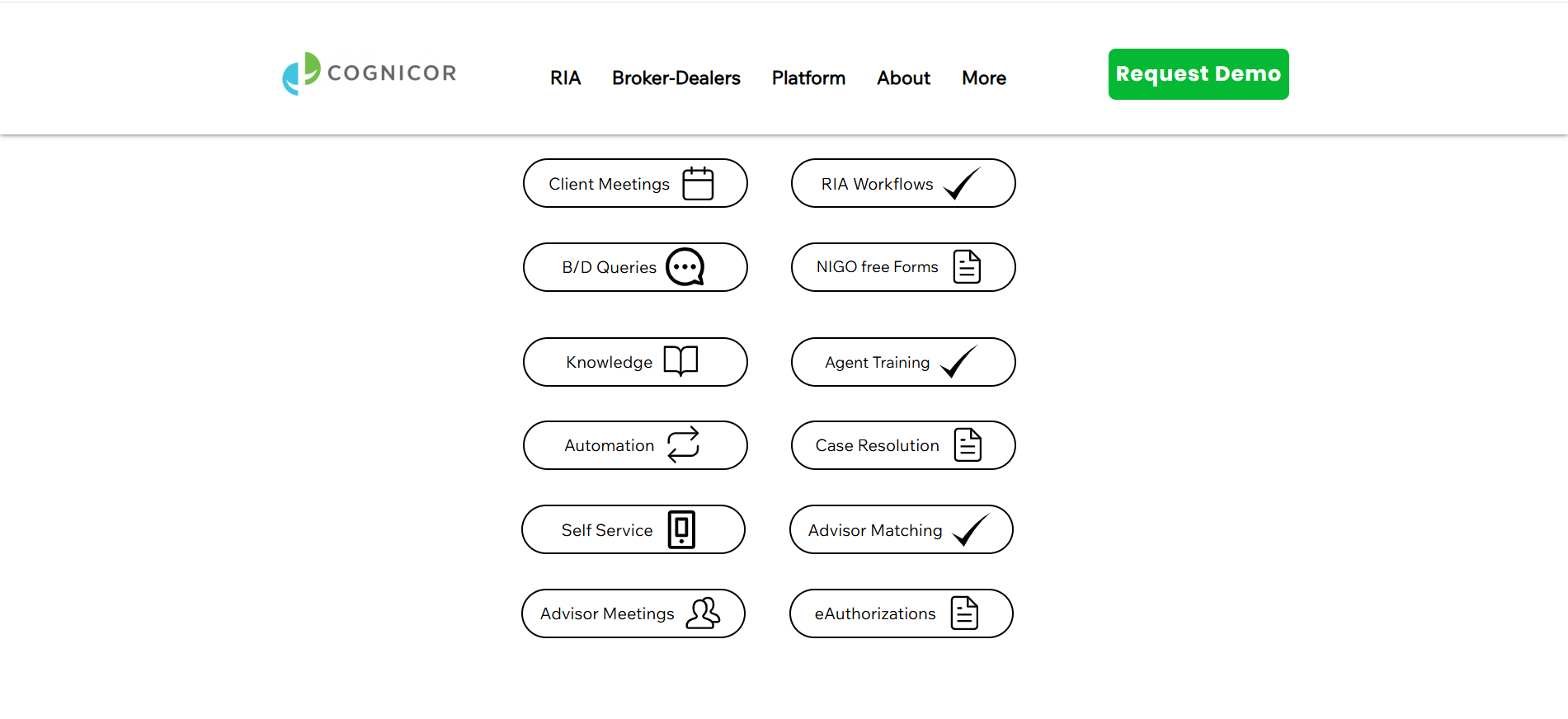
Task: Click the checkmark icon in Agent Training
Action: 958,362
